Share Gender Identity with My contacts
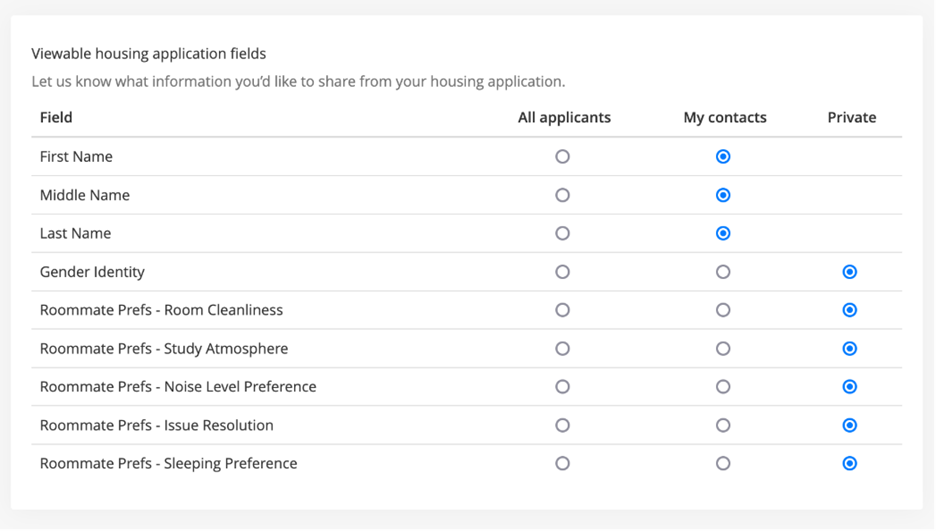Viewport: 936px width, 531px height. pos(723,272)
